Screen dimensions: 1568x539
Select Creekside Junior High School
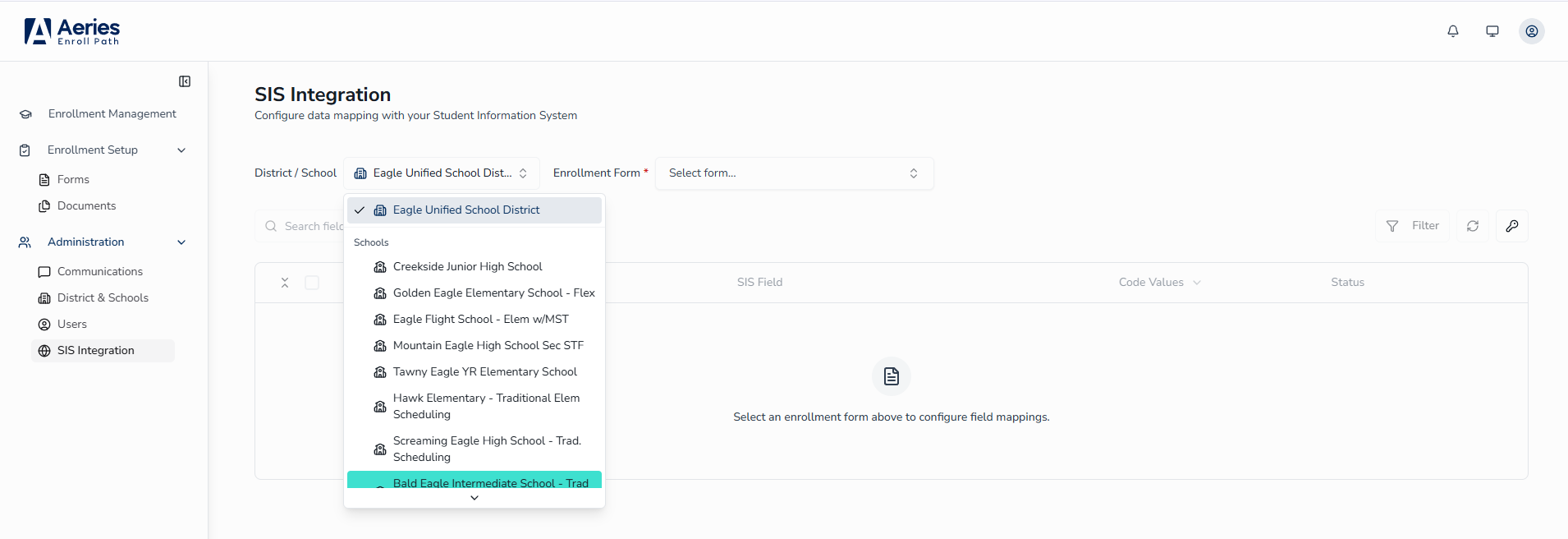point(475,267)
